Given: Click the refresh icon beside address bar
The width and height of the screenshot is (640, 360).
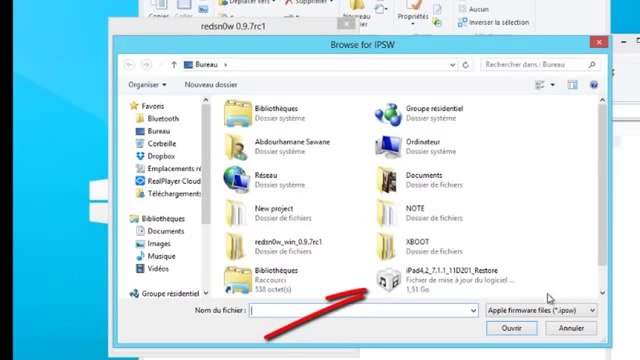Looking at the screenshot, I should (x=465, y=65).
